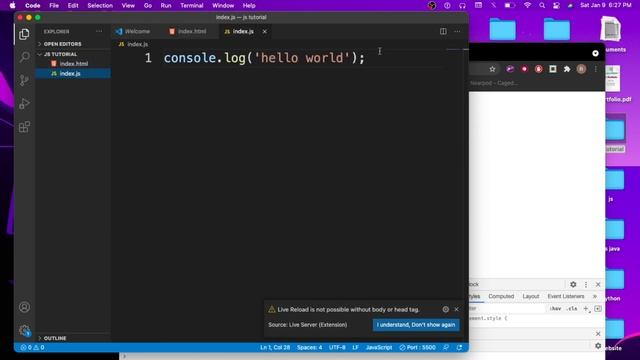Screen dimensions: 640x360
Task: Open the Run menu
Action: [x=166, y=6]
